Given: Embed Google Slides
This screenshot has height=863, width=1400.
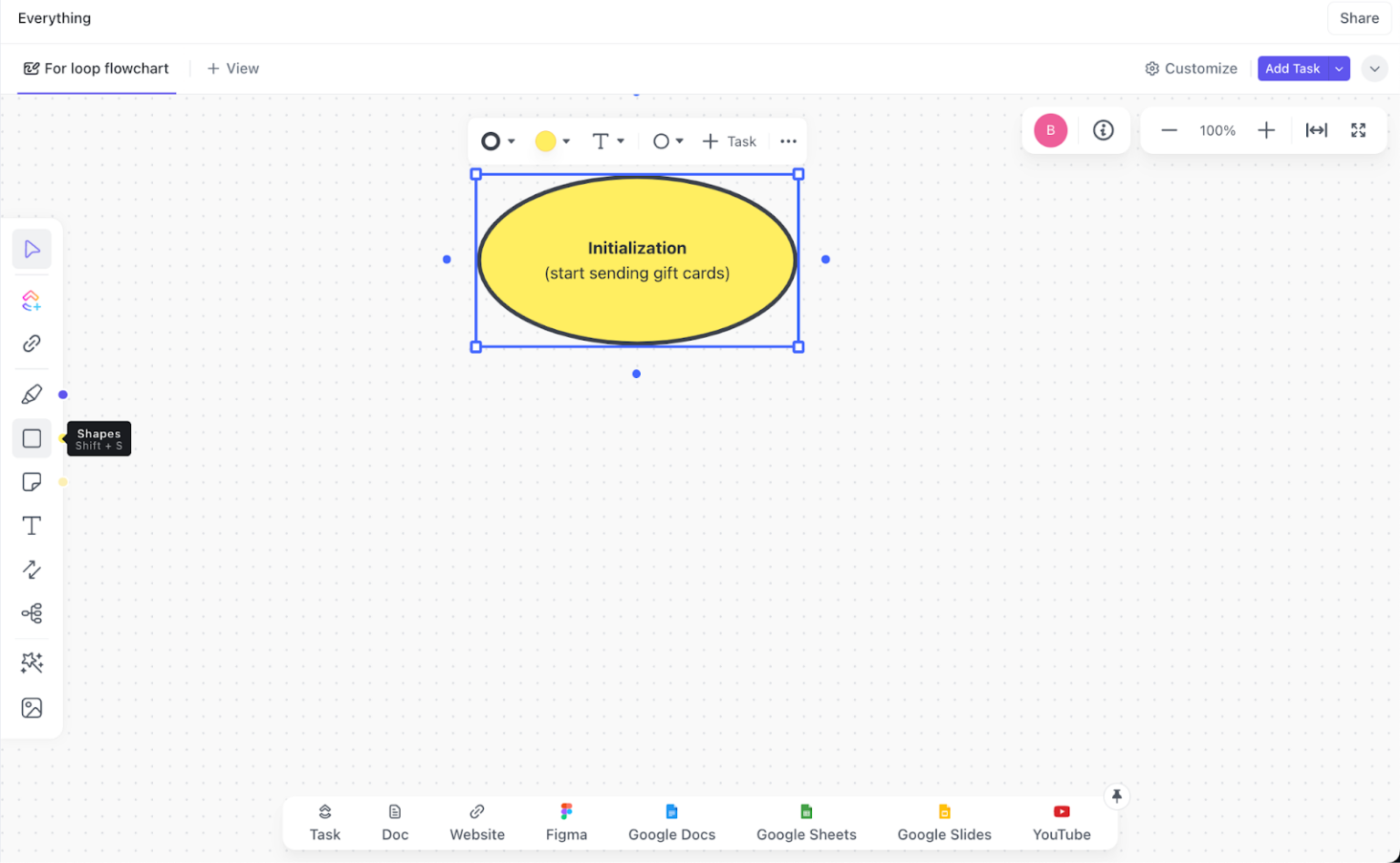Looking at the screenshot, I should click(944, 823).
